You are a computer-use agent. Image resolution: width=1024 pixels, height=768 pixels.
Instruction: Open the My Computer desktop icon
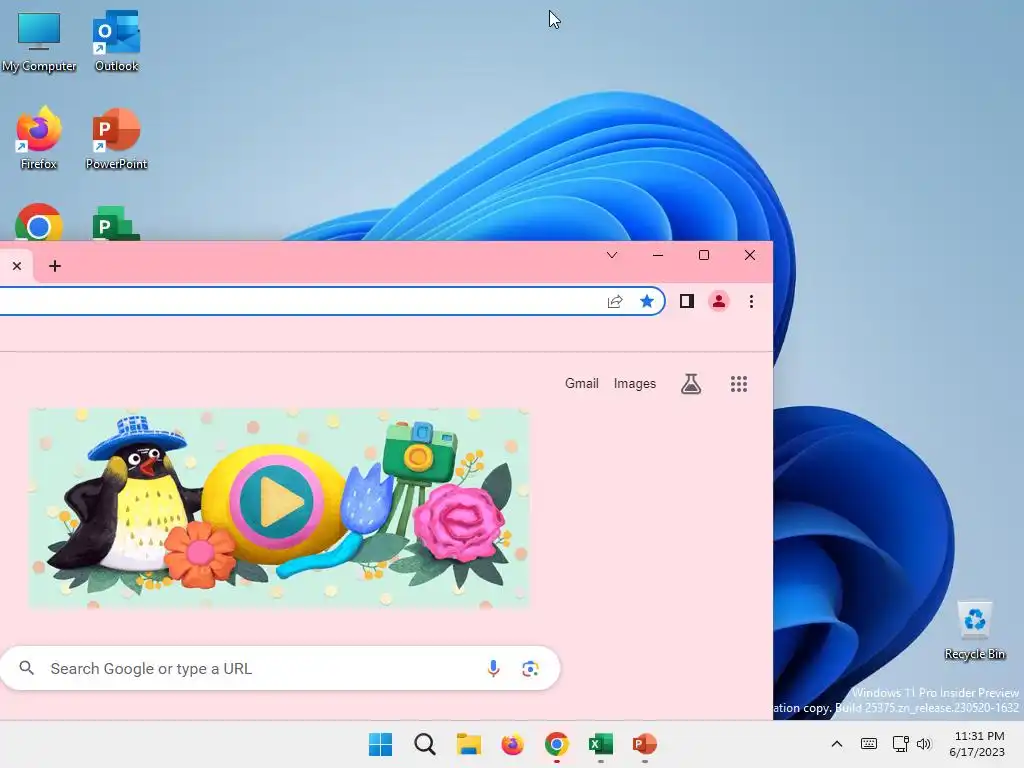39,41
